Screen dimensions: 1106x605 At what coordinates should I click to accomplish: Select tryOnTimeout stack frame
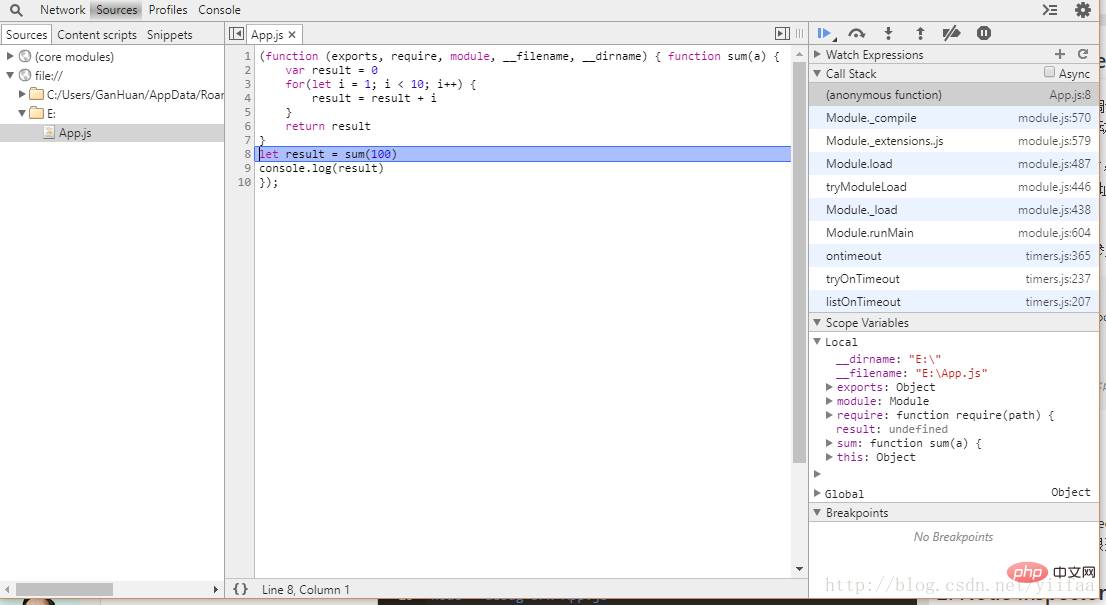pyautogui.click(x=954, y=279)
